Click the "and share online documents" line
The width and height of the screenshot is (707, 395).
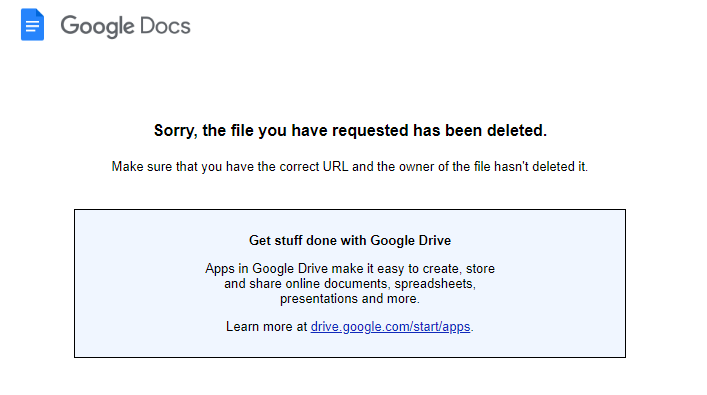pyautogui.click(x=350, y=284)
